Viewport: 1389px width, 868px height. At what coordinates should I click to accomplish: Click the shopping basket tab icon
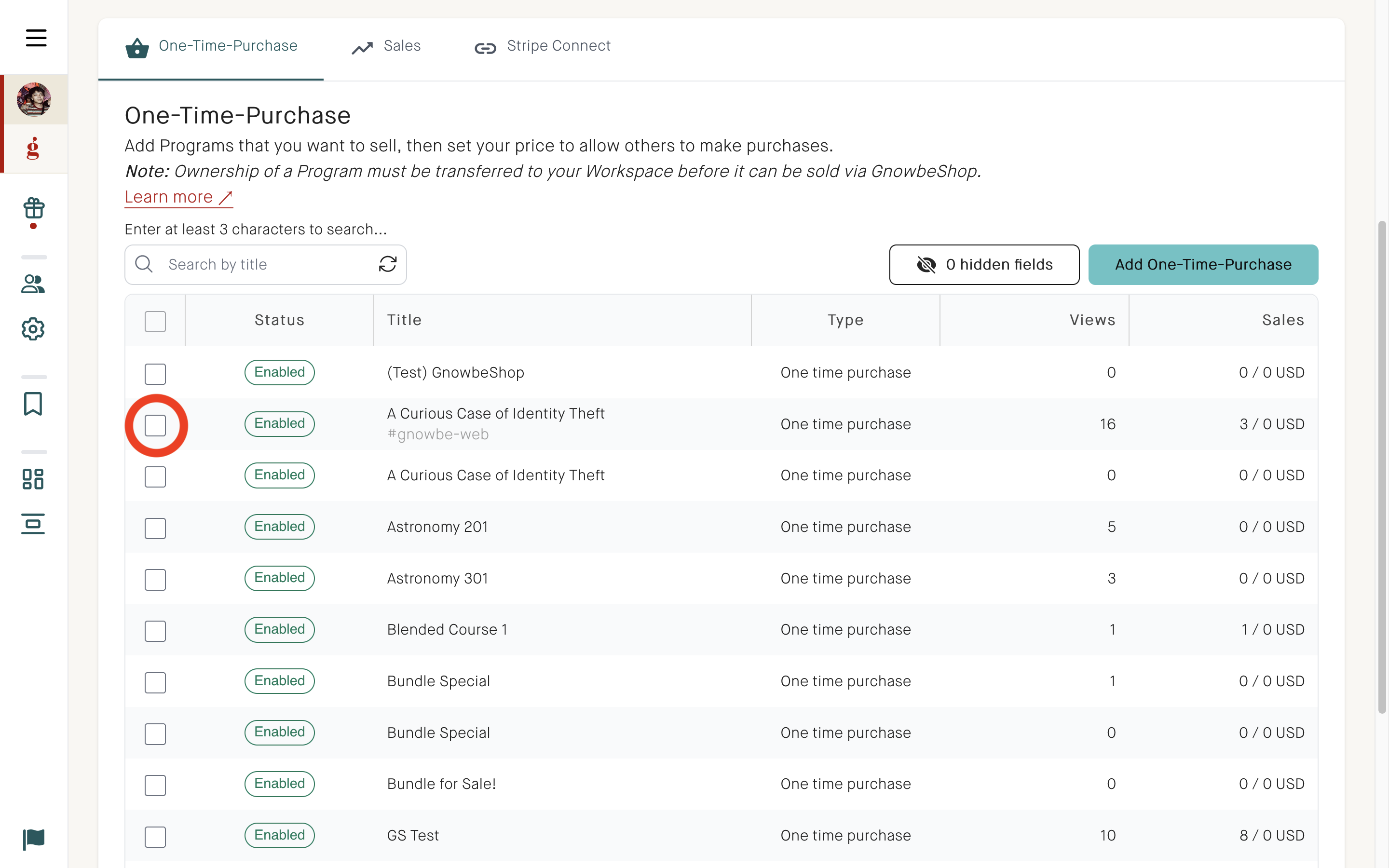[137, 48]
